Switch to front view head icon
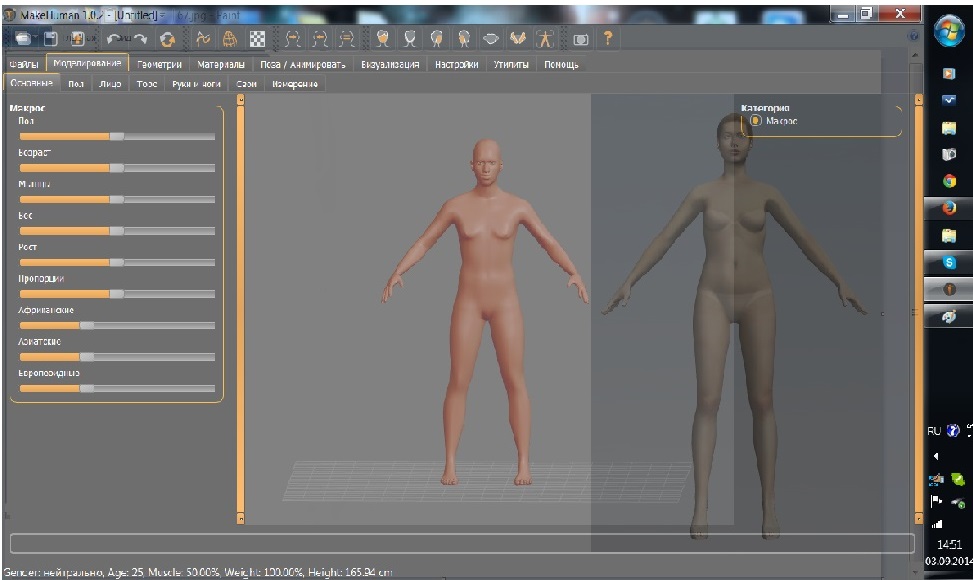 click(x=383, y=38)
